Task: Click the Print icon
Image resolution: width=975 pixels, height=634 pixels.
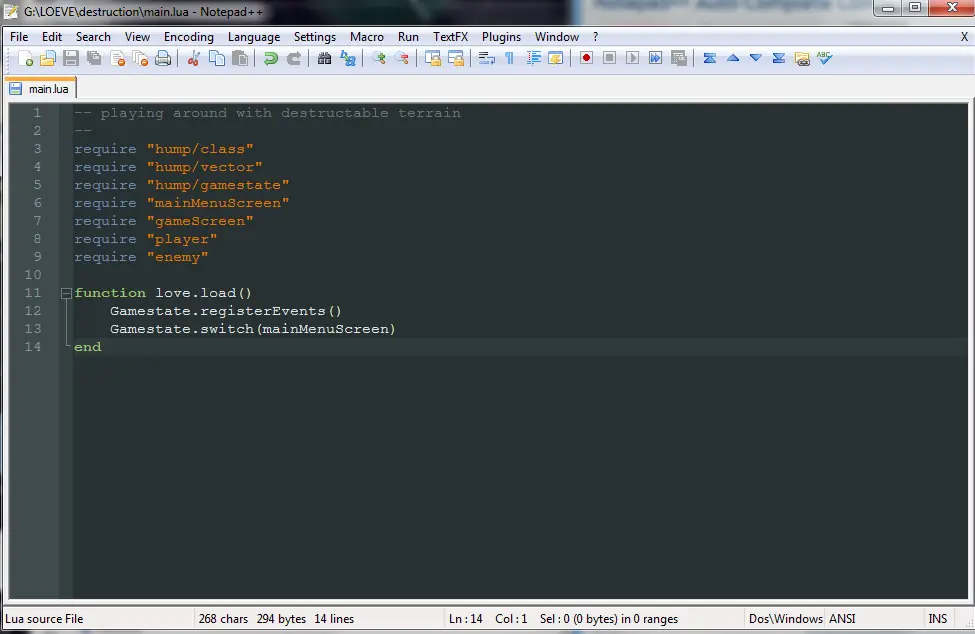Action: tap(163, 58)
